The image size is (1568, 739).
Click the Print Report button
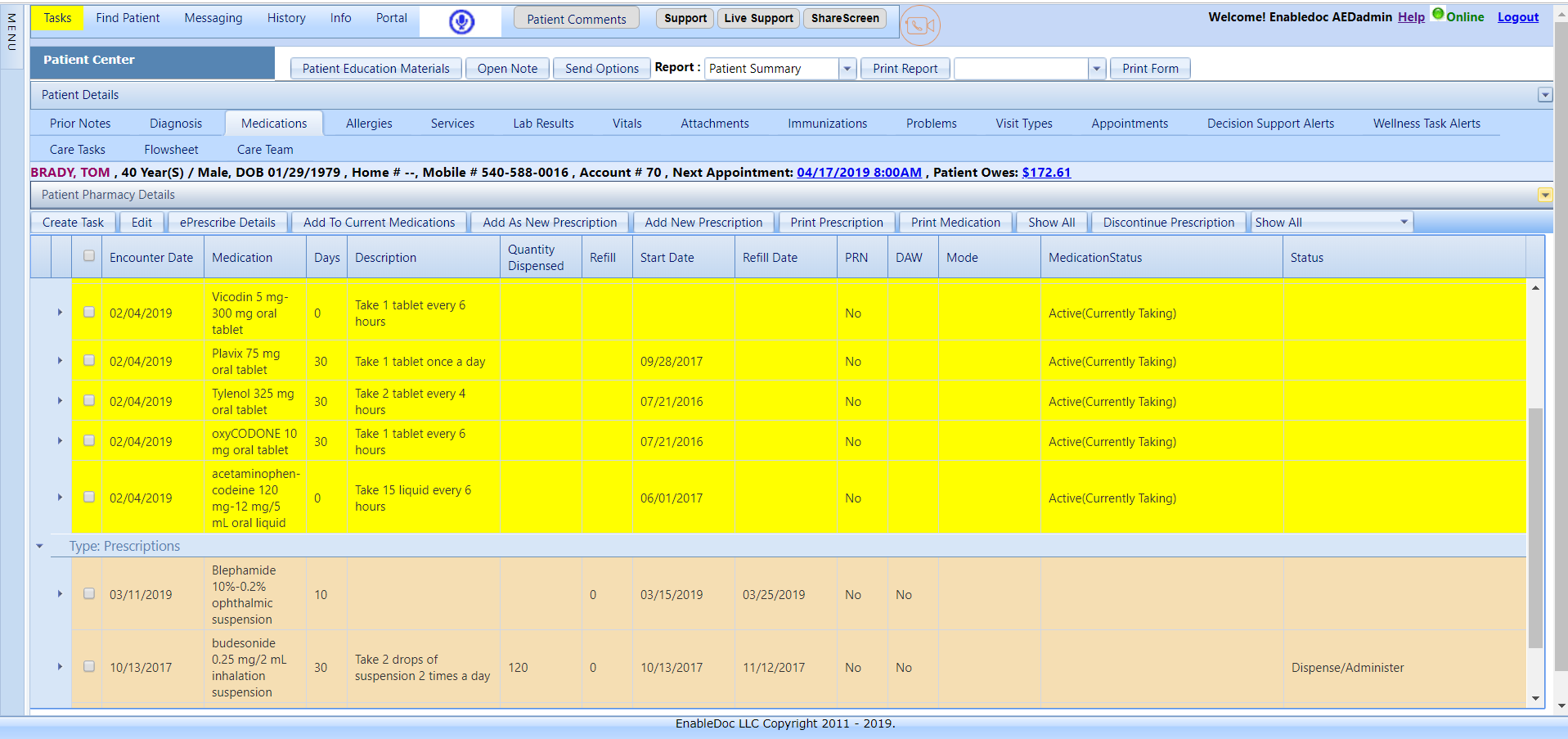(905, 69)
